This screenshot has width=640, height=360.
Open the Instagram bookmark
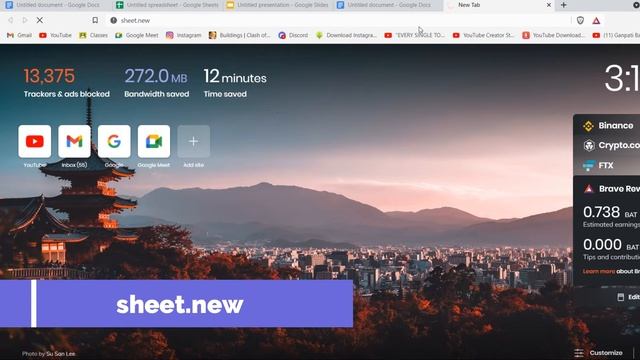coord(184,36)
